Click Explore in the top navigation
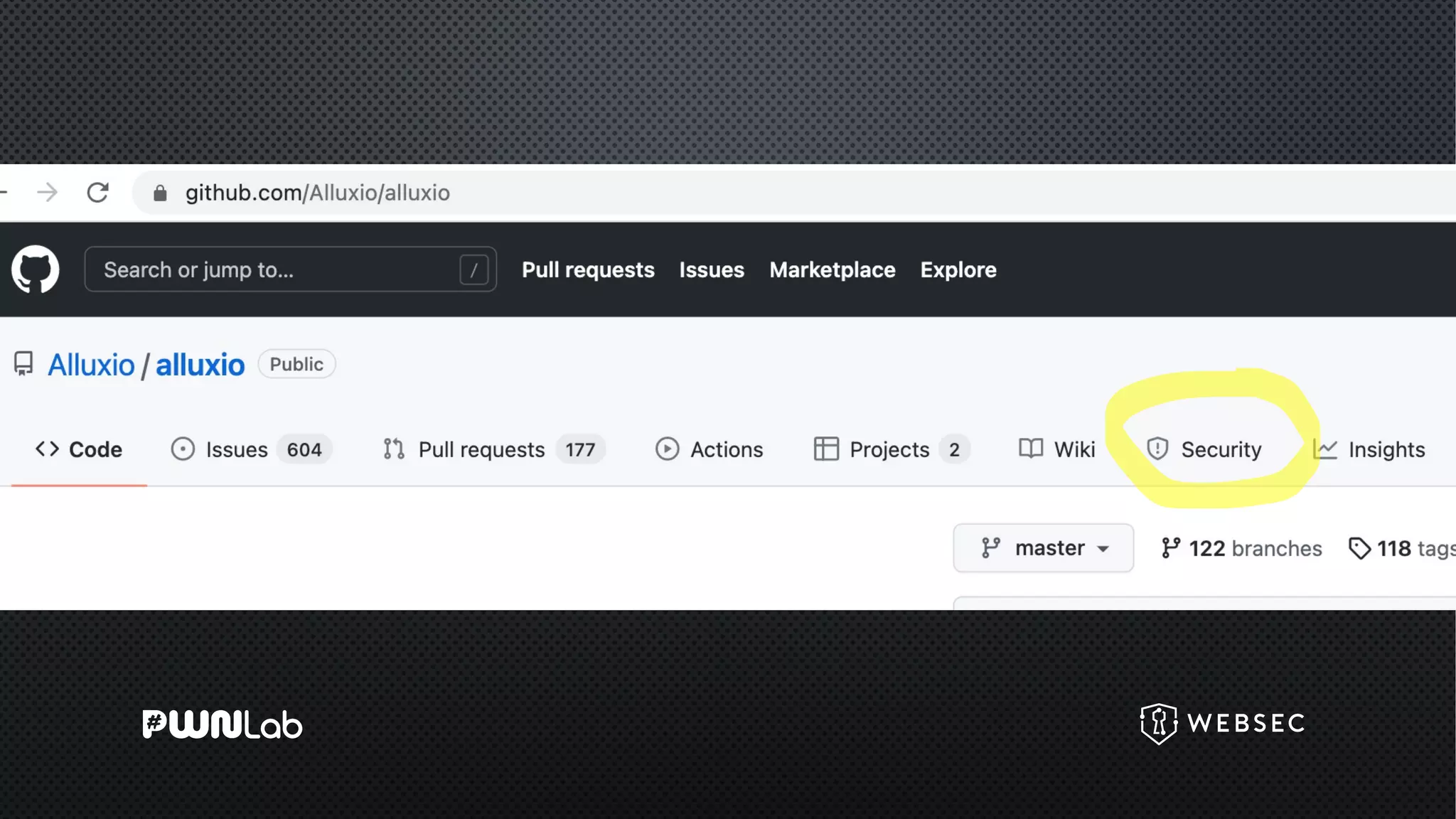 (x=958, y=269)
